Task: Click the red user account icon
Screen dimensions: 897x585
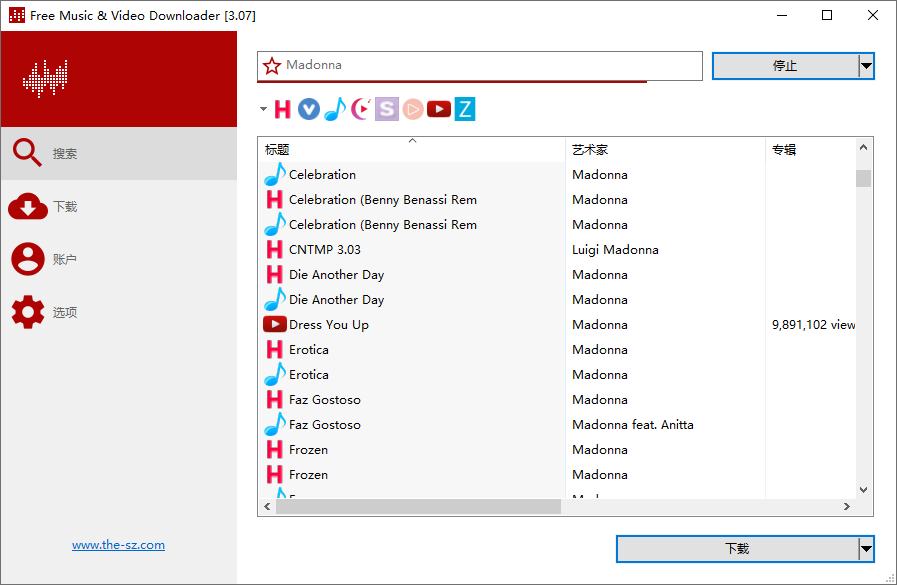Action: coord(27,259)
